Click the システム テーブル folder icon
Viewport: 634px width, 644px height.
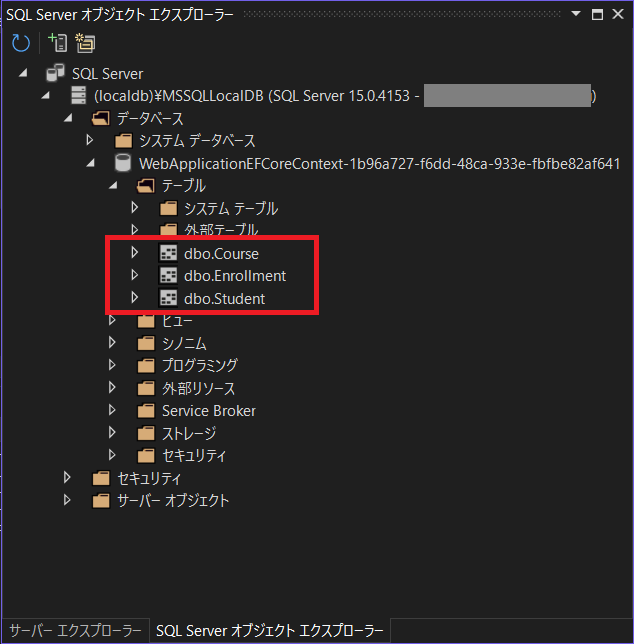click(x=168, y=208)
